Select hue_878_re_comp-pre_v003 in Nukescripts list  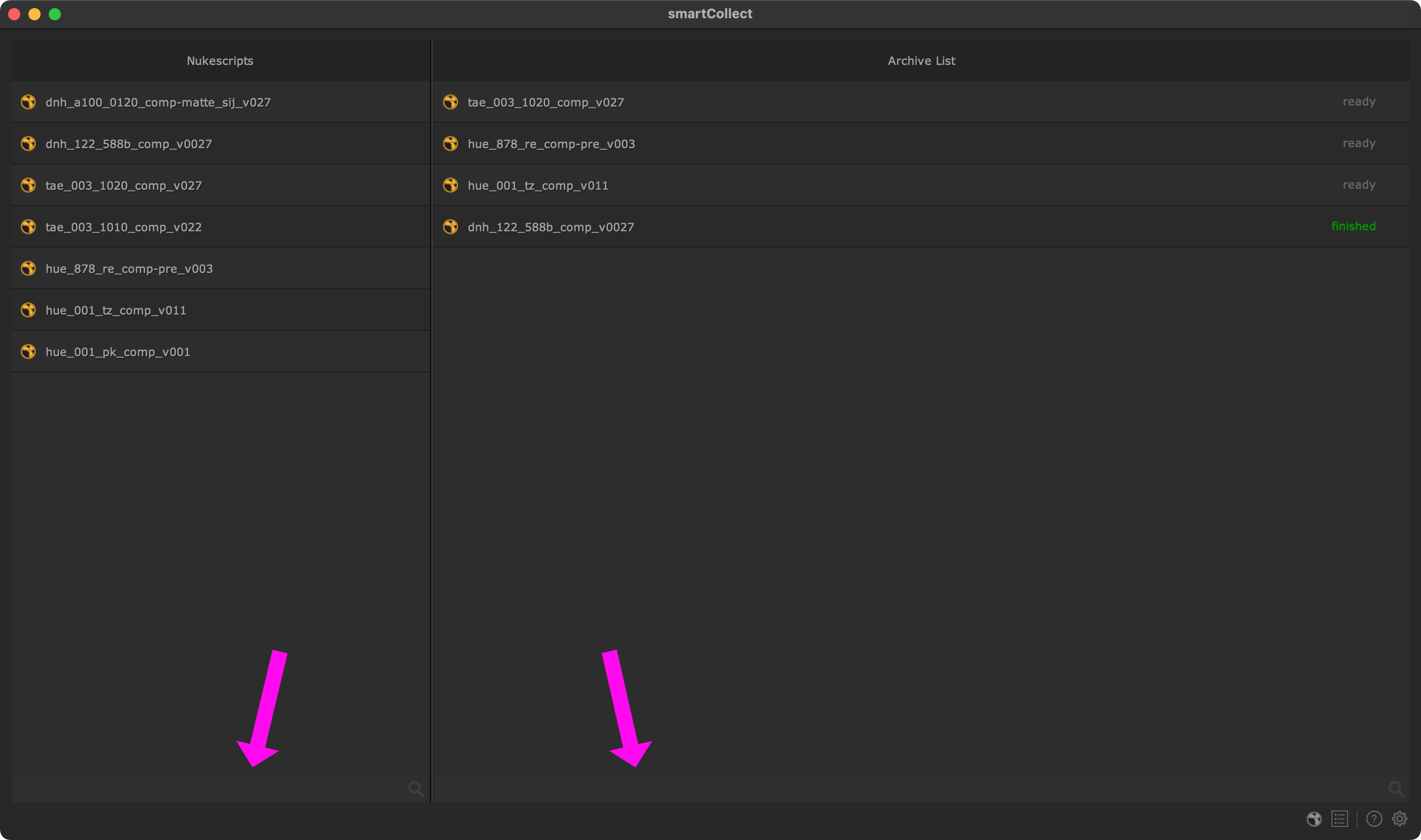[129, 269]
